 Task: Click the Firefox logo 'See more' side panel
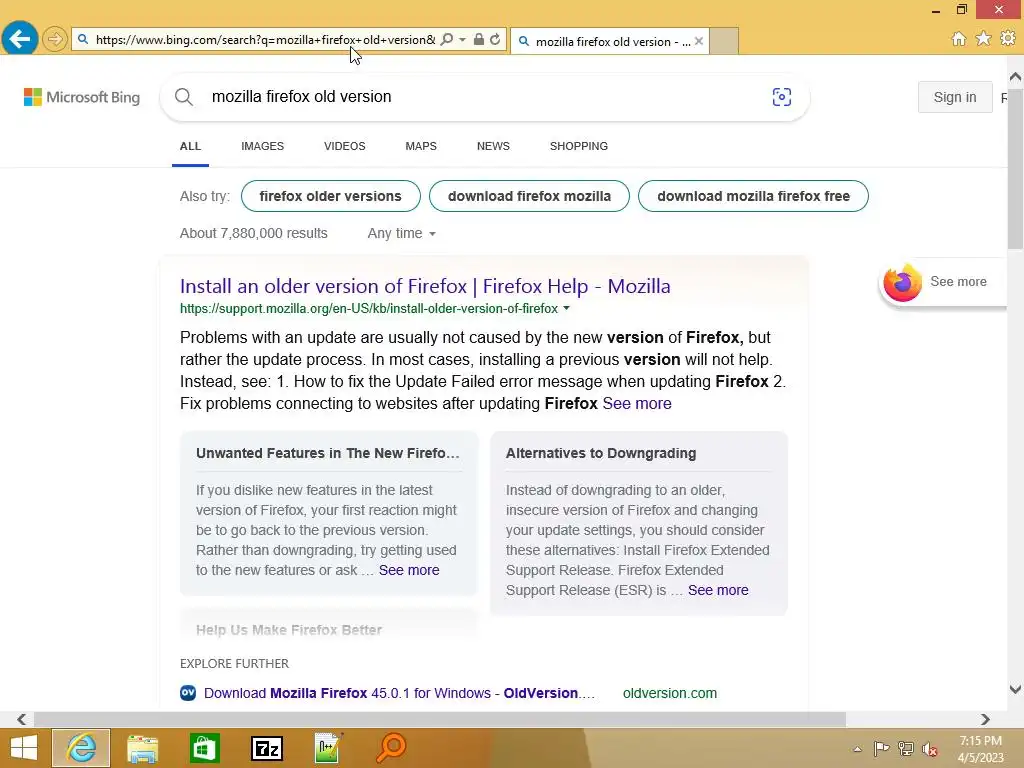tap(942, 282)
